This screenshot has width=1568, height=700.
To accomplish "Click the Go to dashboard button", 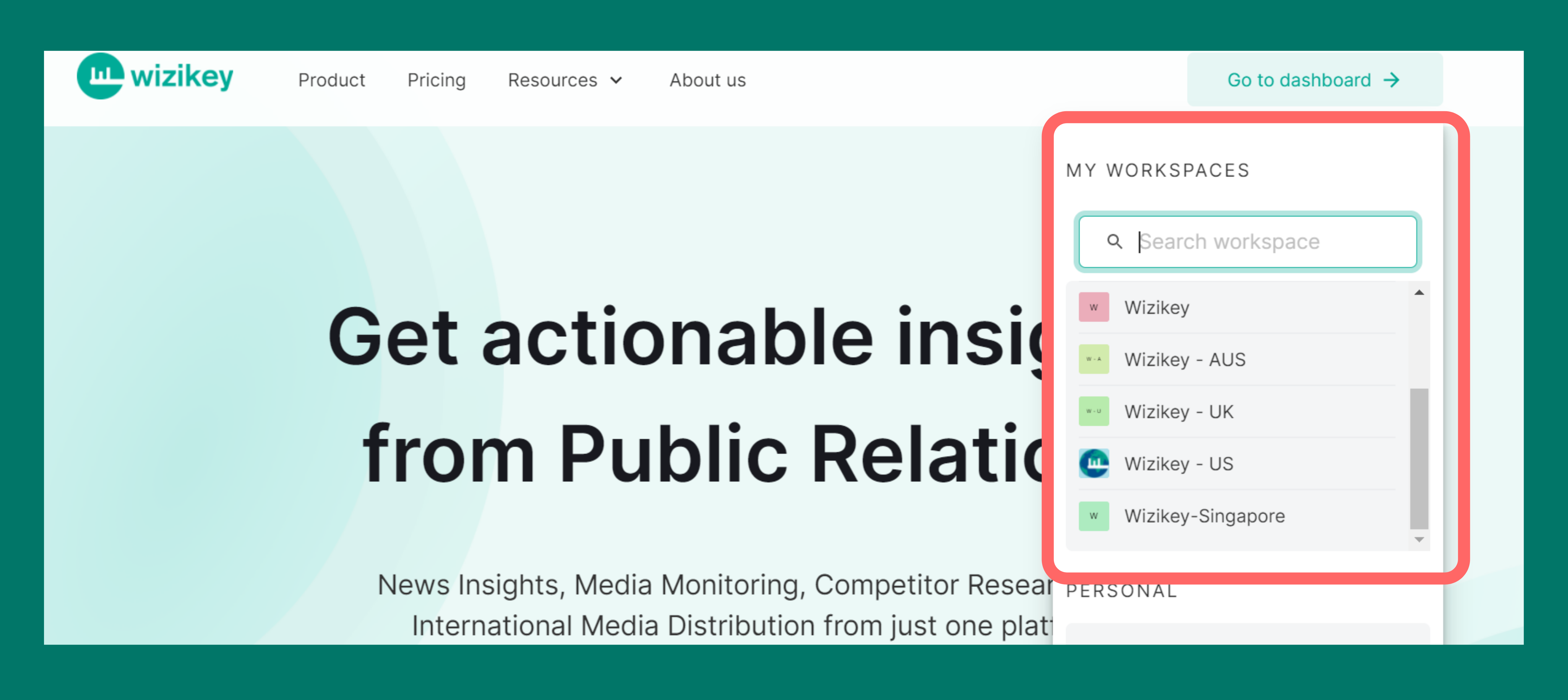I will click(x=1314, y=80).
